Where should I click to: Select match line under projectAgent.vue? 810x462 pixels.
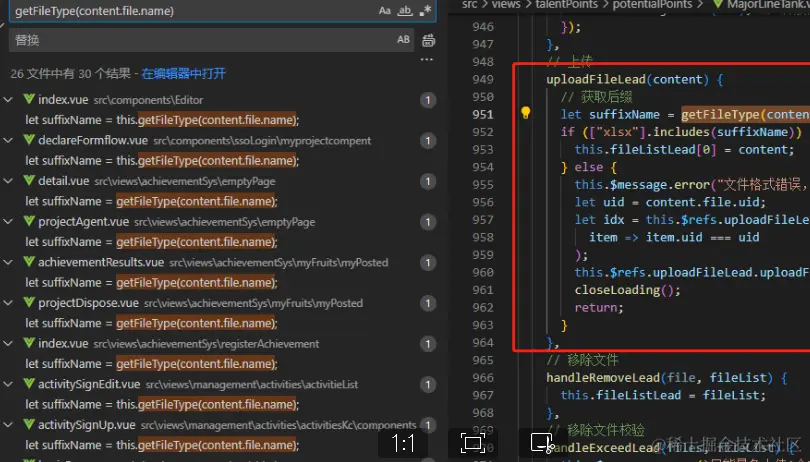coord(151,242)
